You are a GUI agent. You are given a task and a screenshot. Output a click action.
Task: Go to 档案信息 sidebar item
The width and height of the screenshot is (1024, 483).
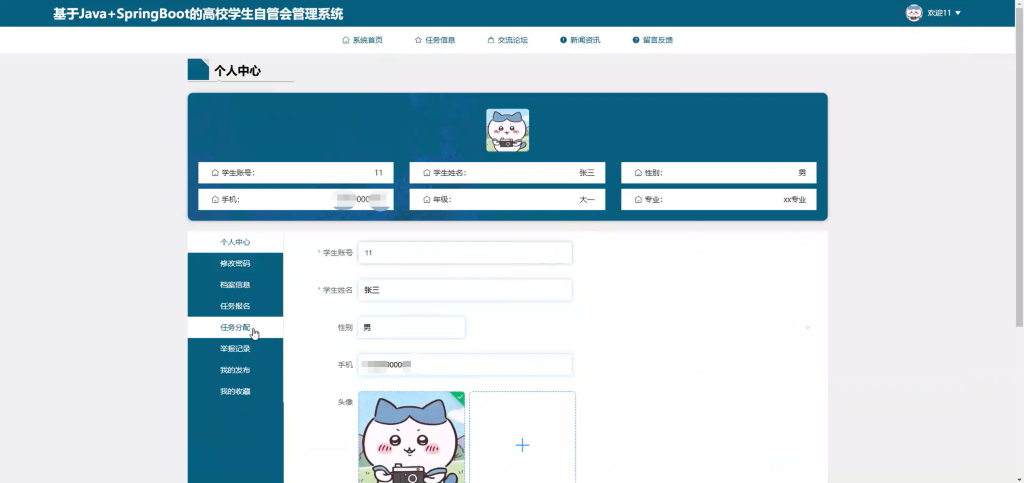coord(235,285)
